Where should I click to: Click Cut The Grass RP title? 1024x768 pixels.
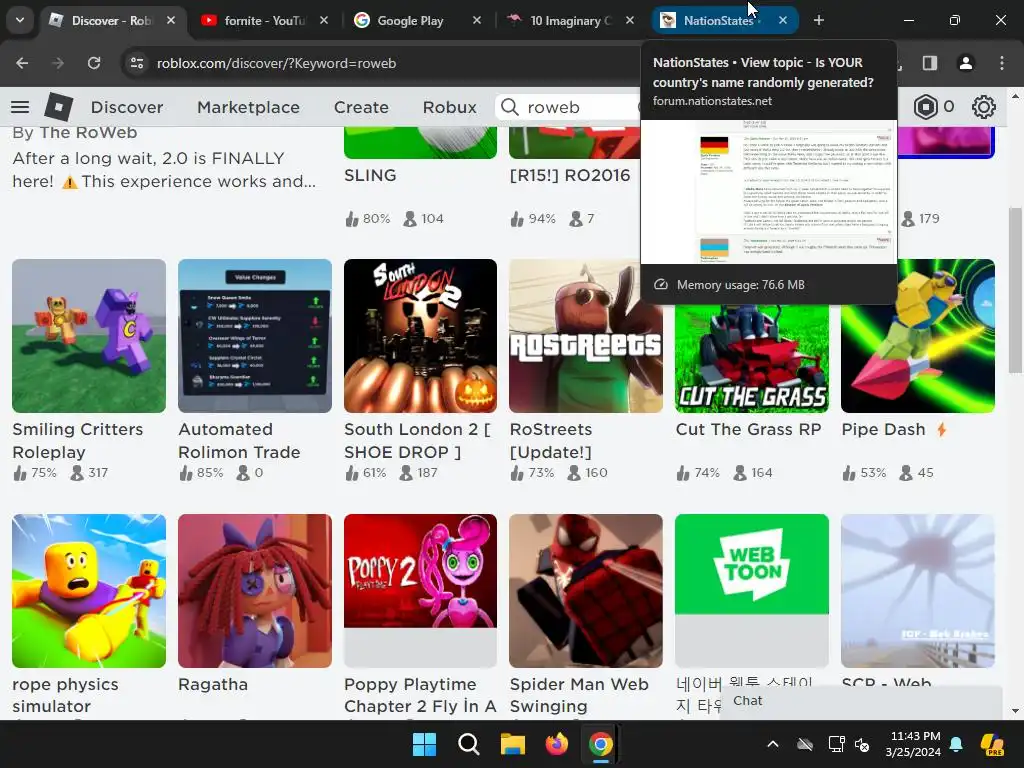tap(748, 430)
